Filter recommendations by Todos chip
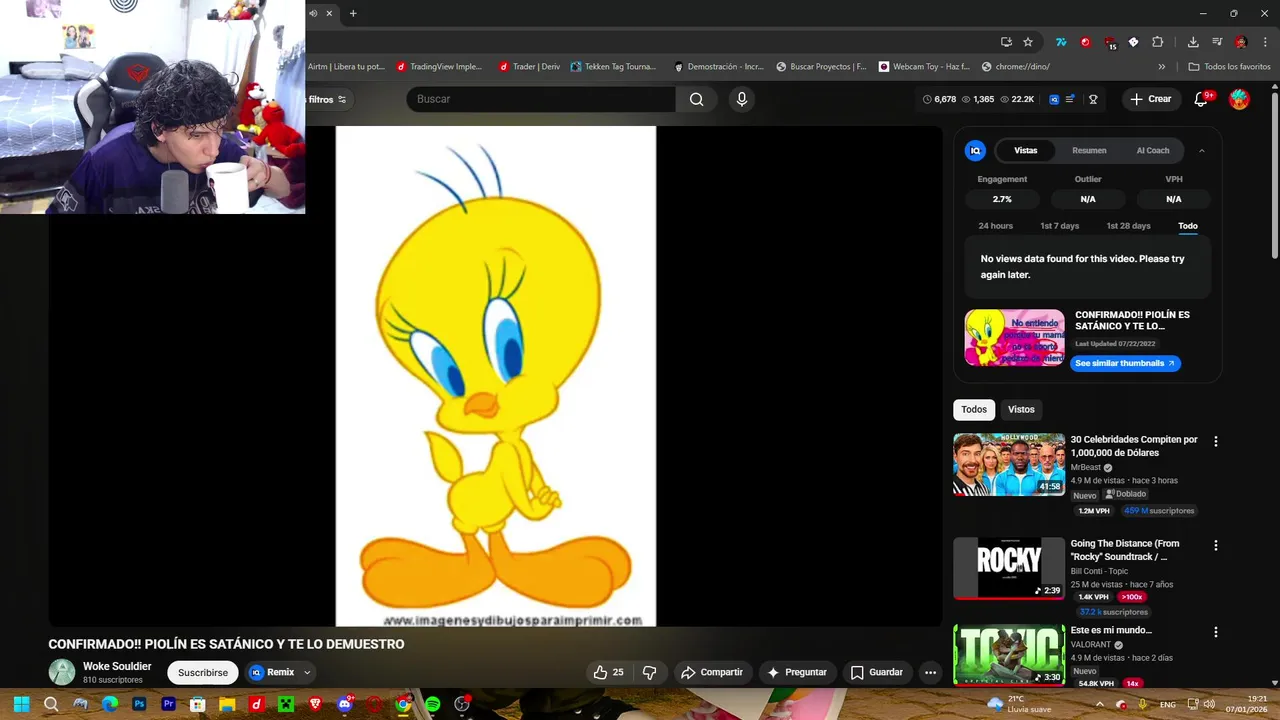This screenshot has height=720, width=1280. [974, 409]
